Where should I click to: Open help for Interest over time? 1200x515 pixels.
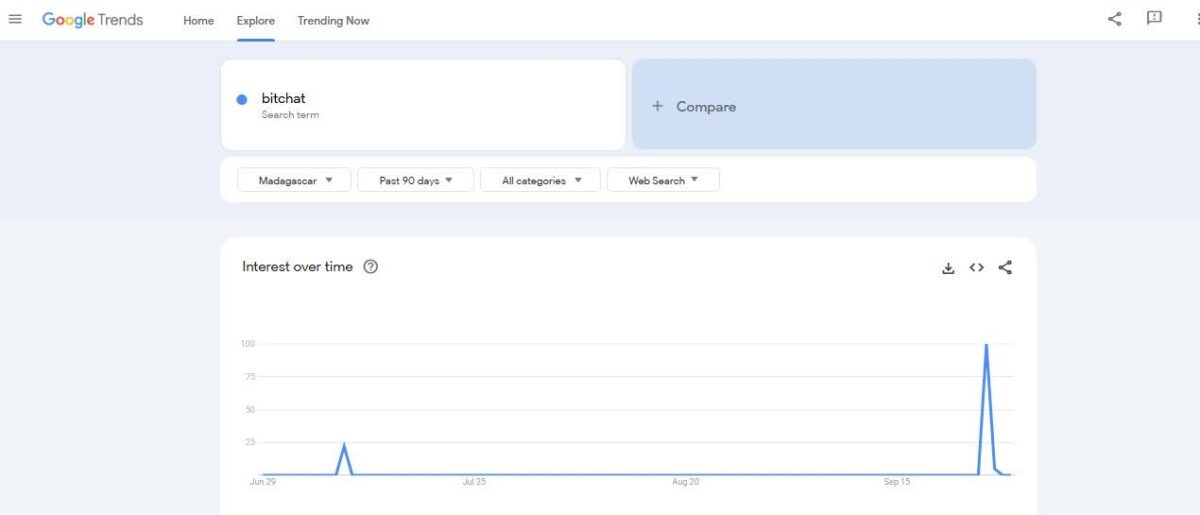point(370,267)
